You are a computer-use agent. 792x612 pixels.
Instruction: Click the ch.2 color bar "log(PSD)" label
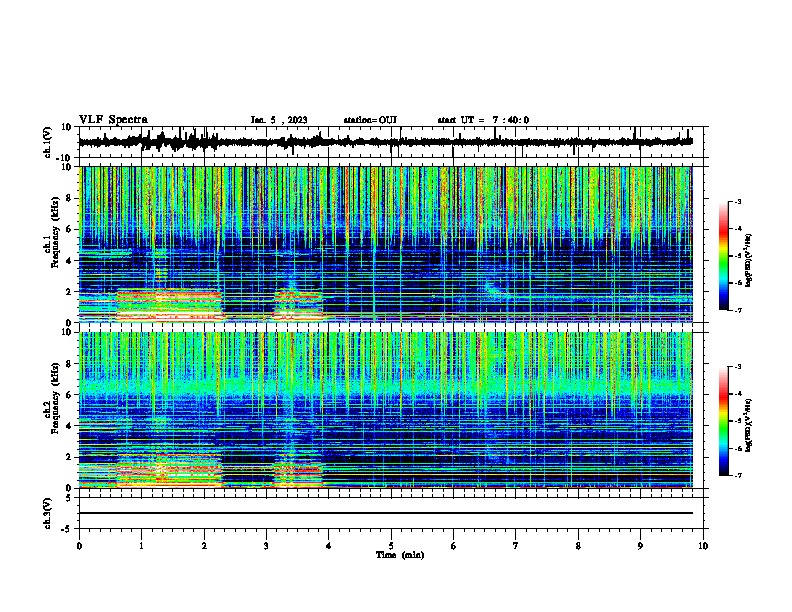pos(748,426)
